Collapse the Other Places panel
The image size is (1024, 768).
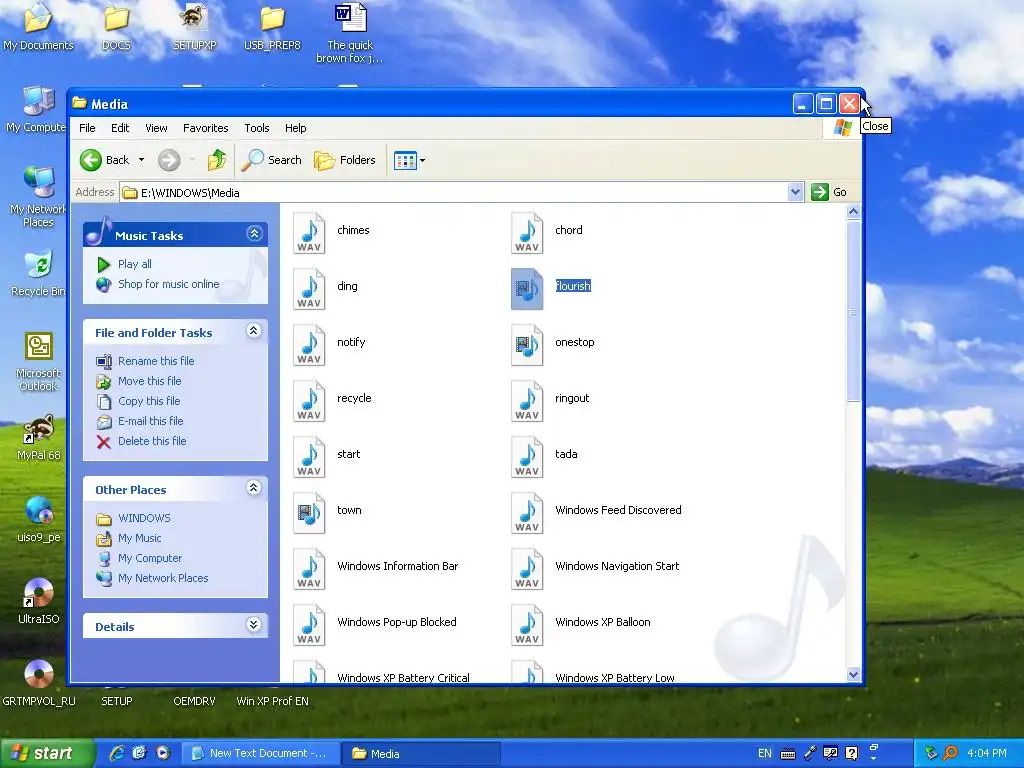(253, 488)
